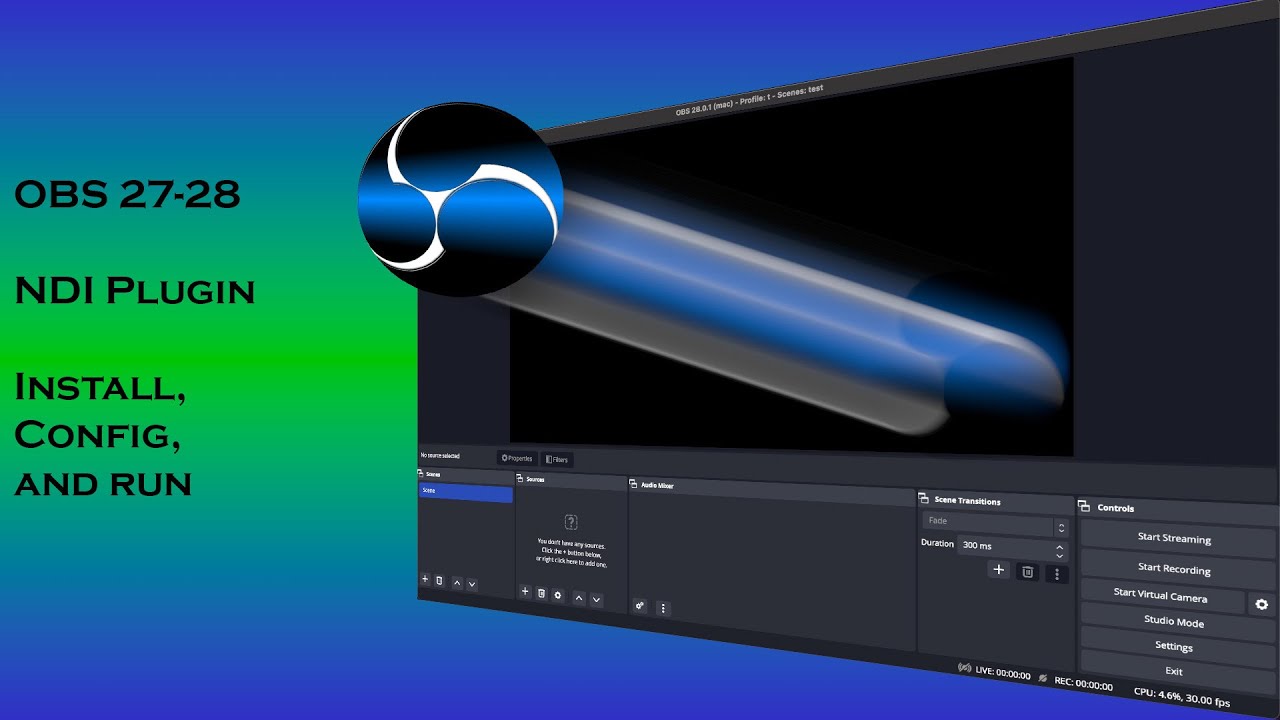The image size is (1280, 720).
Task: Click Start Recording
Action: pos(1178,571)
